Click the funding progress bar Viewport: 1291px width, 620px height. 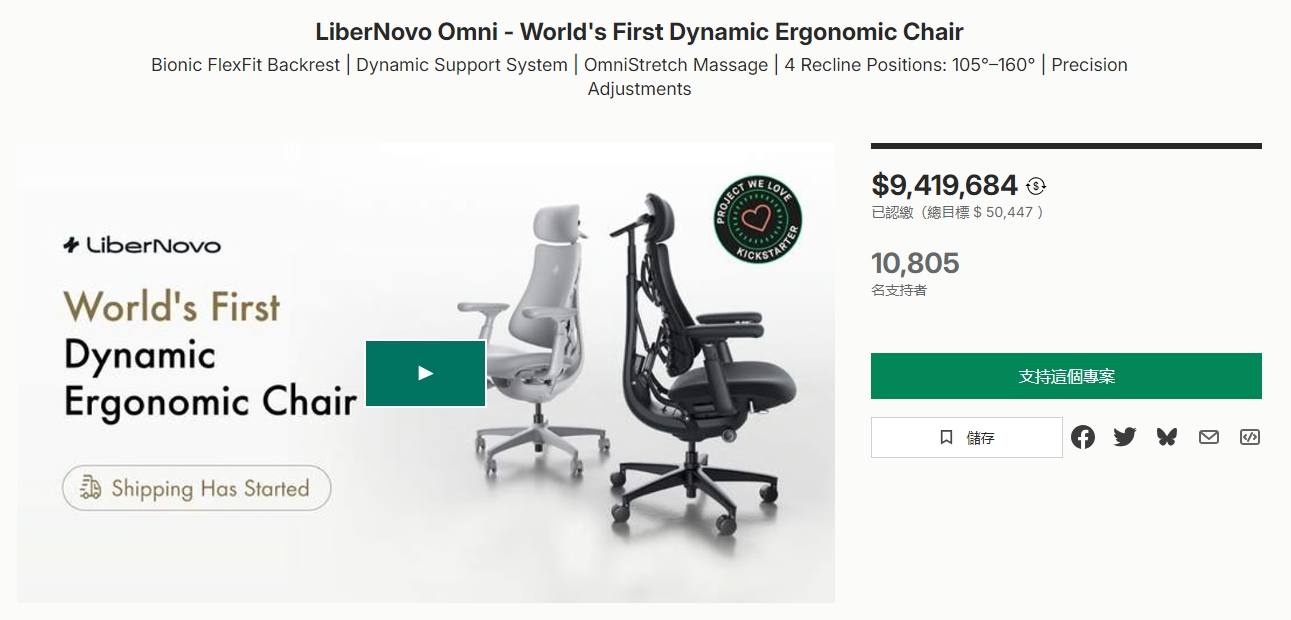[x=1066, y=146]
